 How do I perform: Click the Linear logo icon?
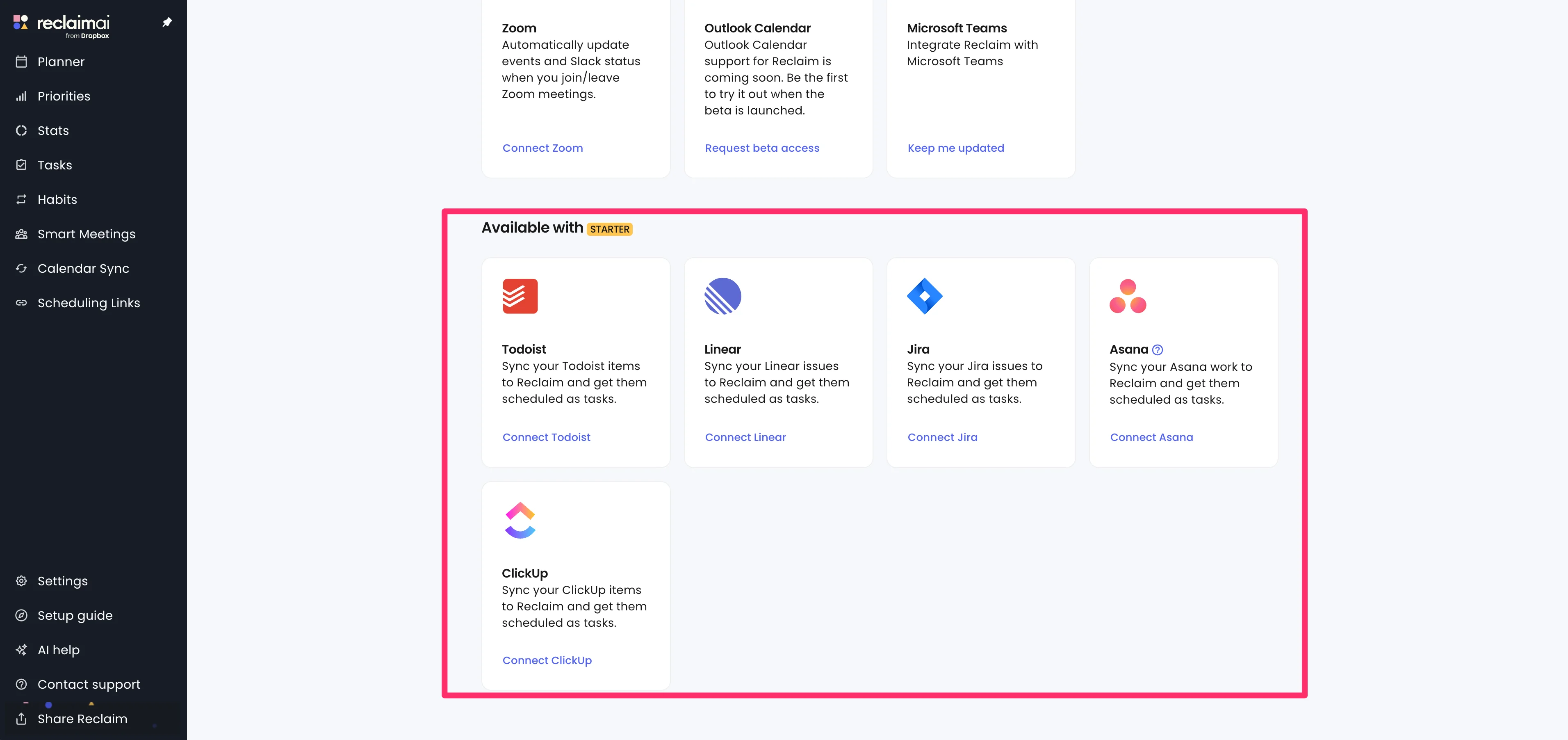(722, 296)
